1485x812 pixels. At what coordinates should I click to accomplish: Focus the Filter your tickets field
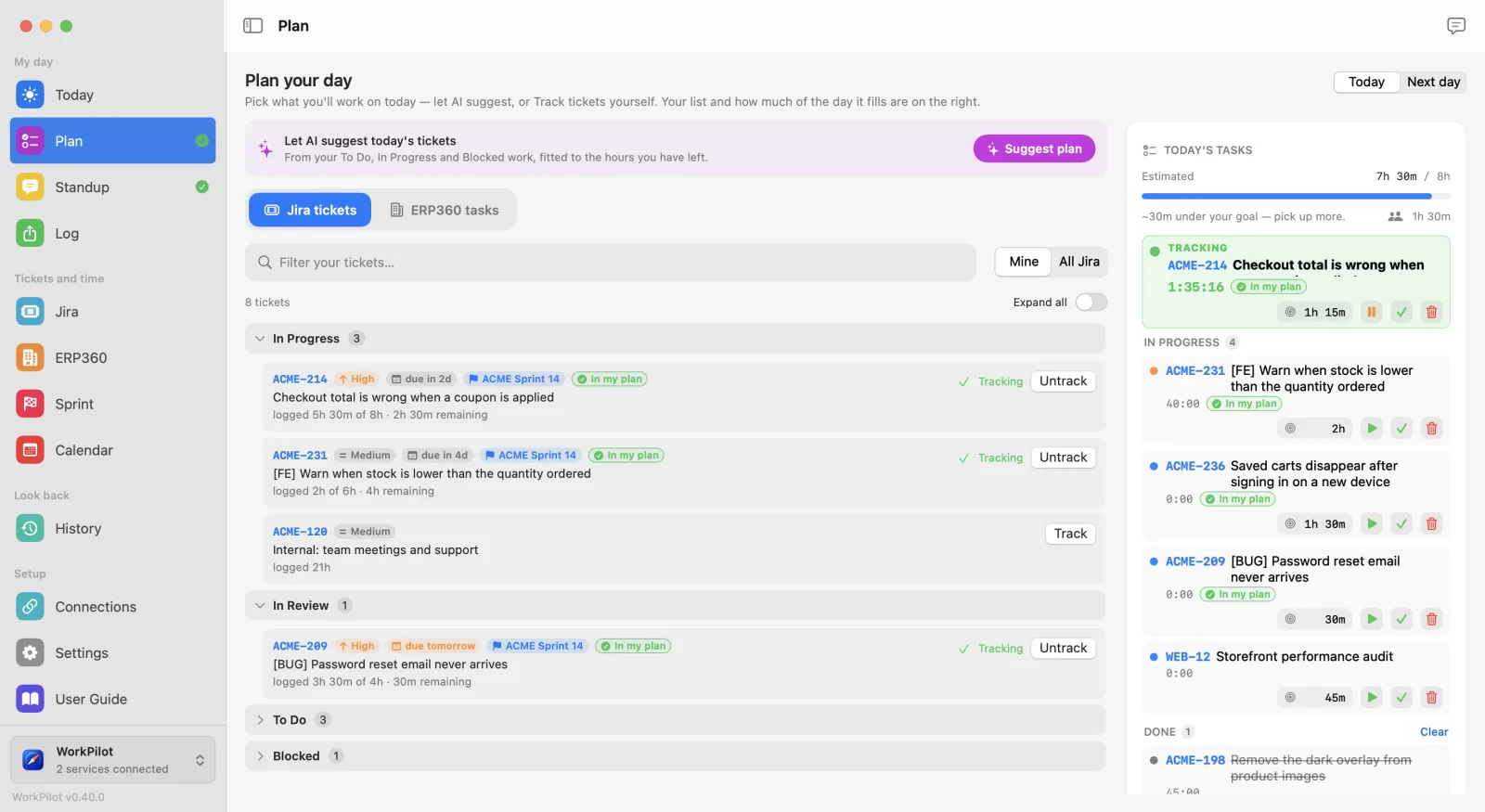(x=611, y=263)
